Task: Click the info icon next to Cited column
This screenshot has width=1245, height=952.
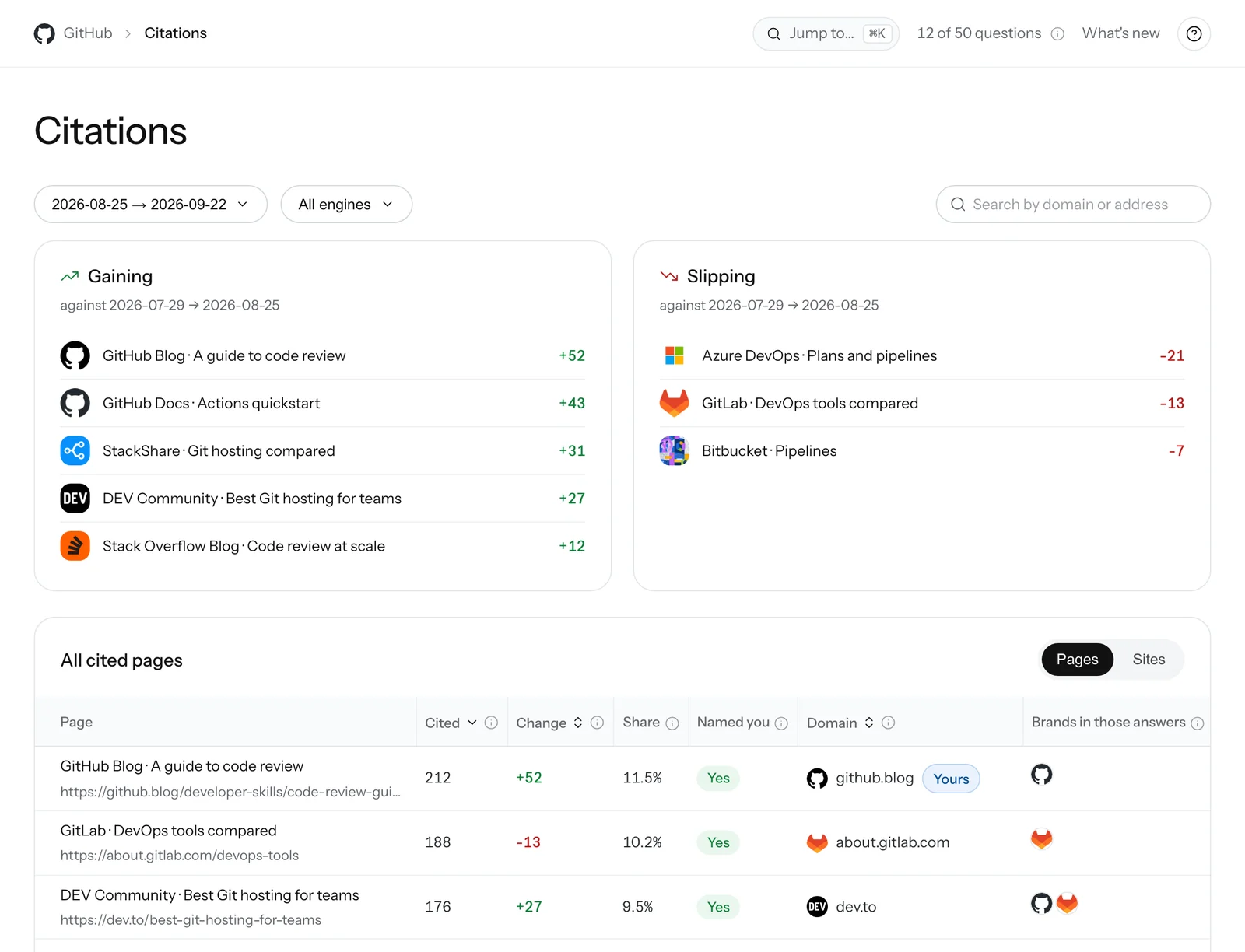Action: point(491,723)
